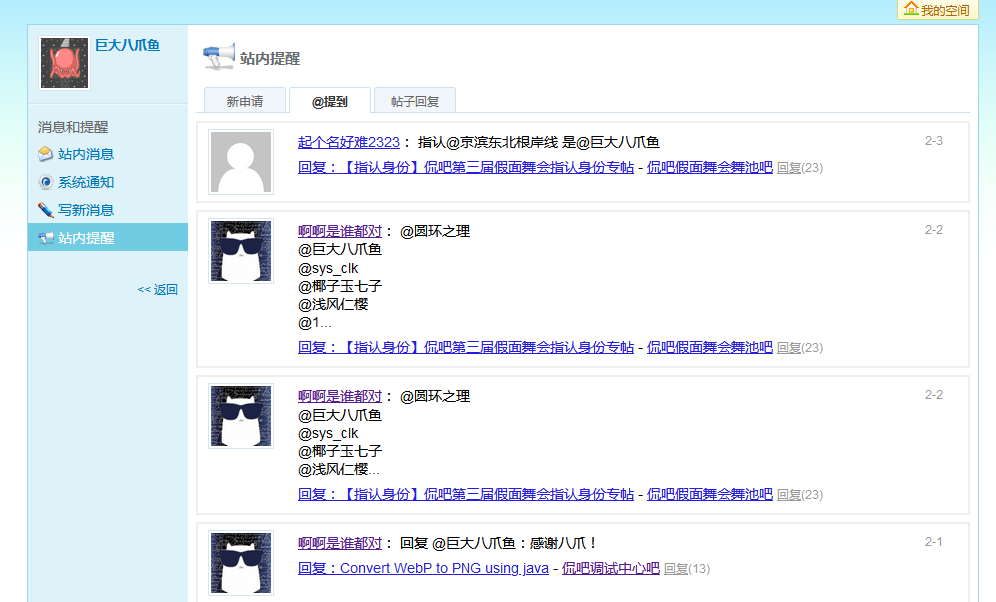Click the 系统通知 icon in sidebar
996x602 pixels.
45,182
